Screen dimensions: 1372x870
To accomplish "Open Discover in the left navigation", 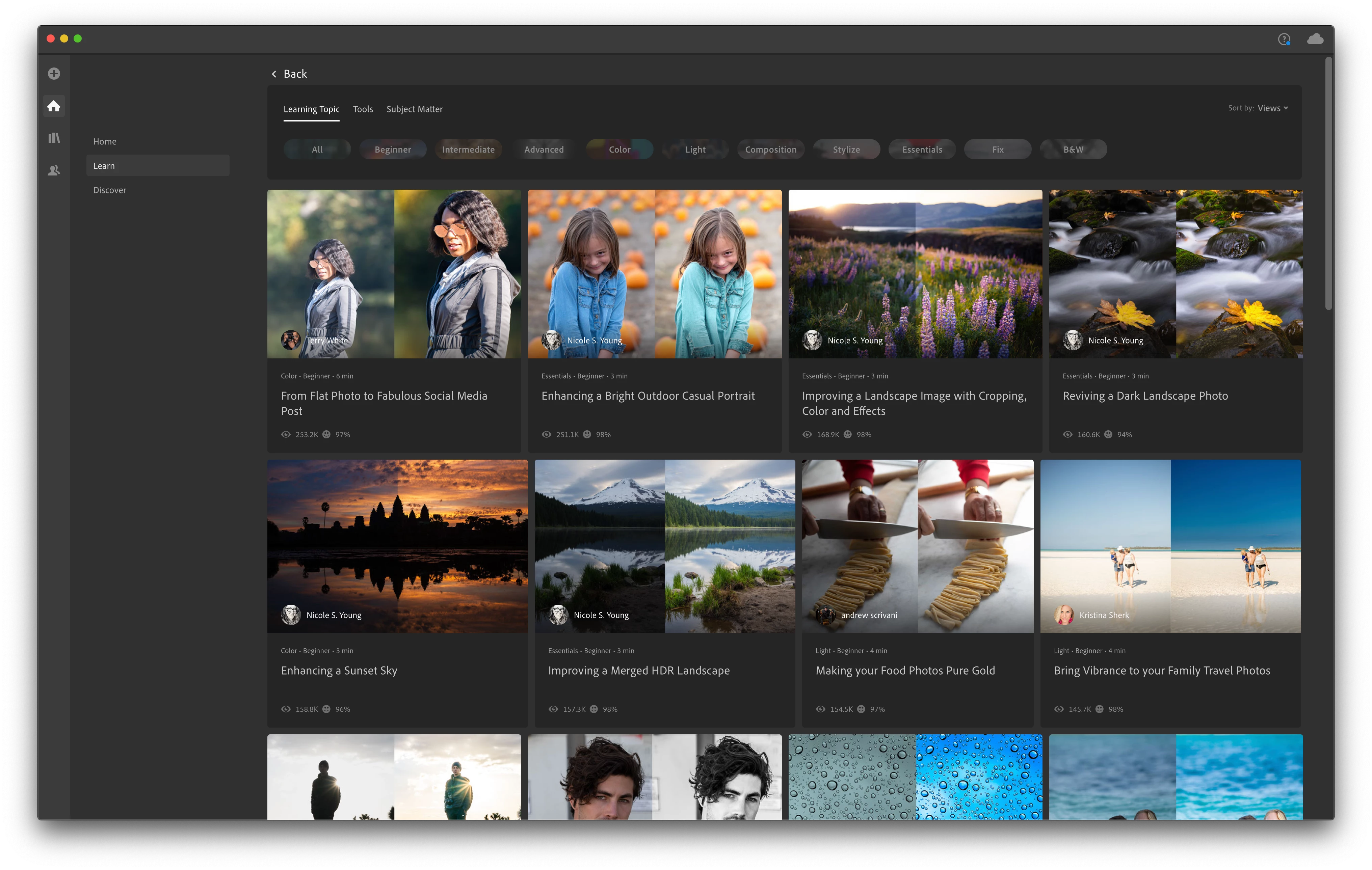I will point(109,190).
